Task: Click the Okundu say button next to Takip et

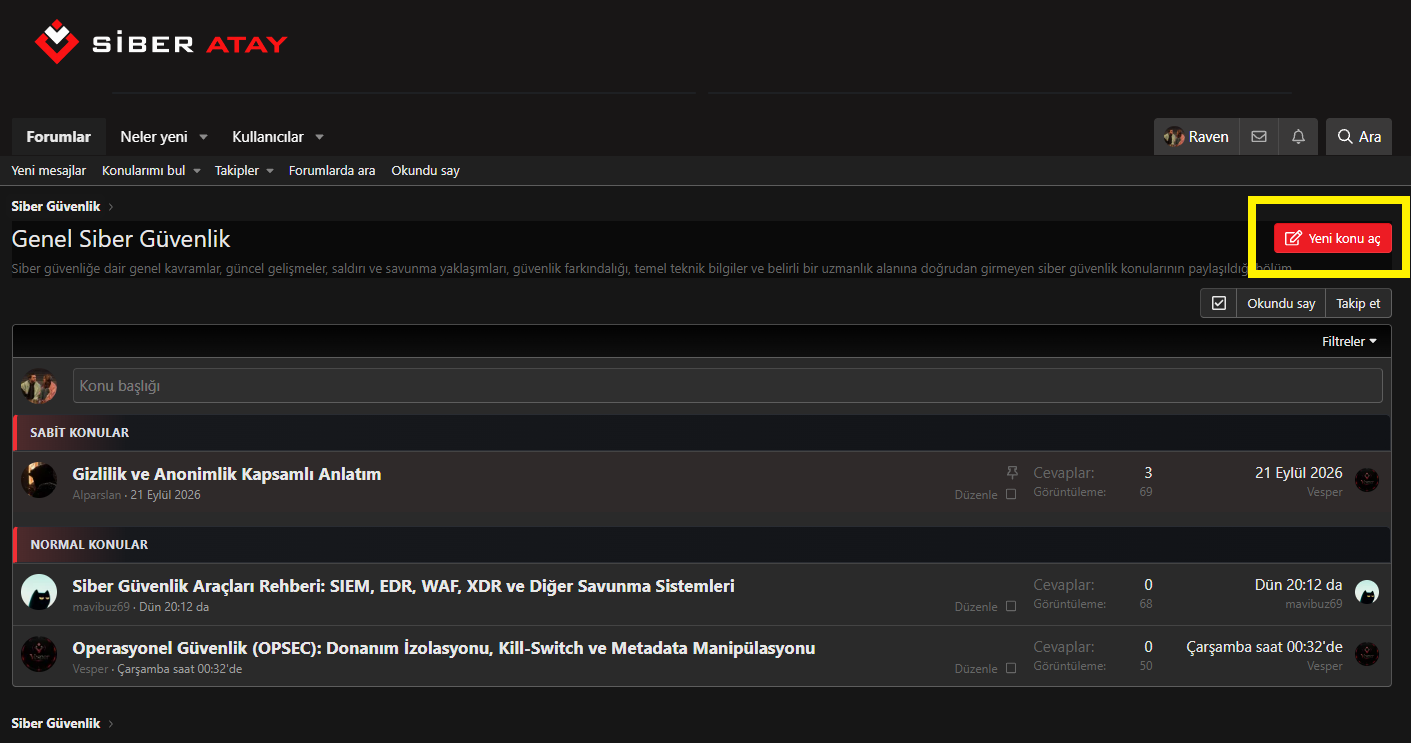Action: pos(1281,303)
